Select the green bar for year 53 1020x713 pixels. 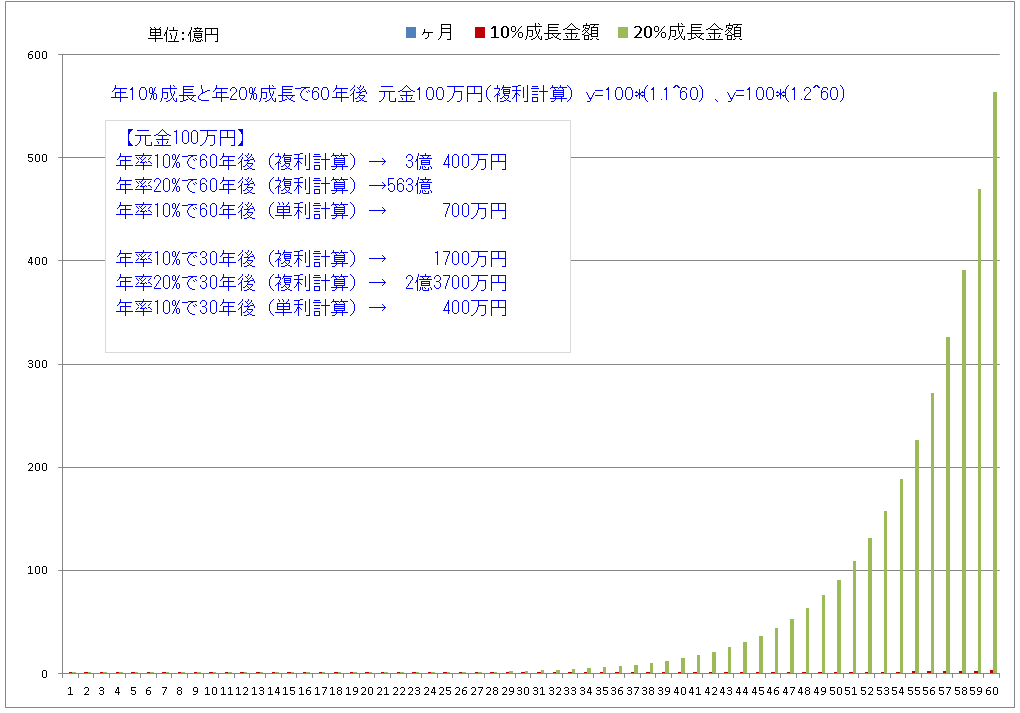click(x=886, y=592)
